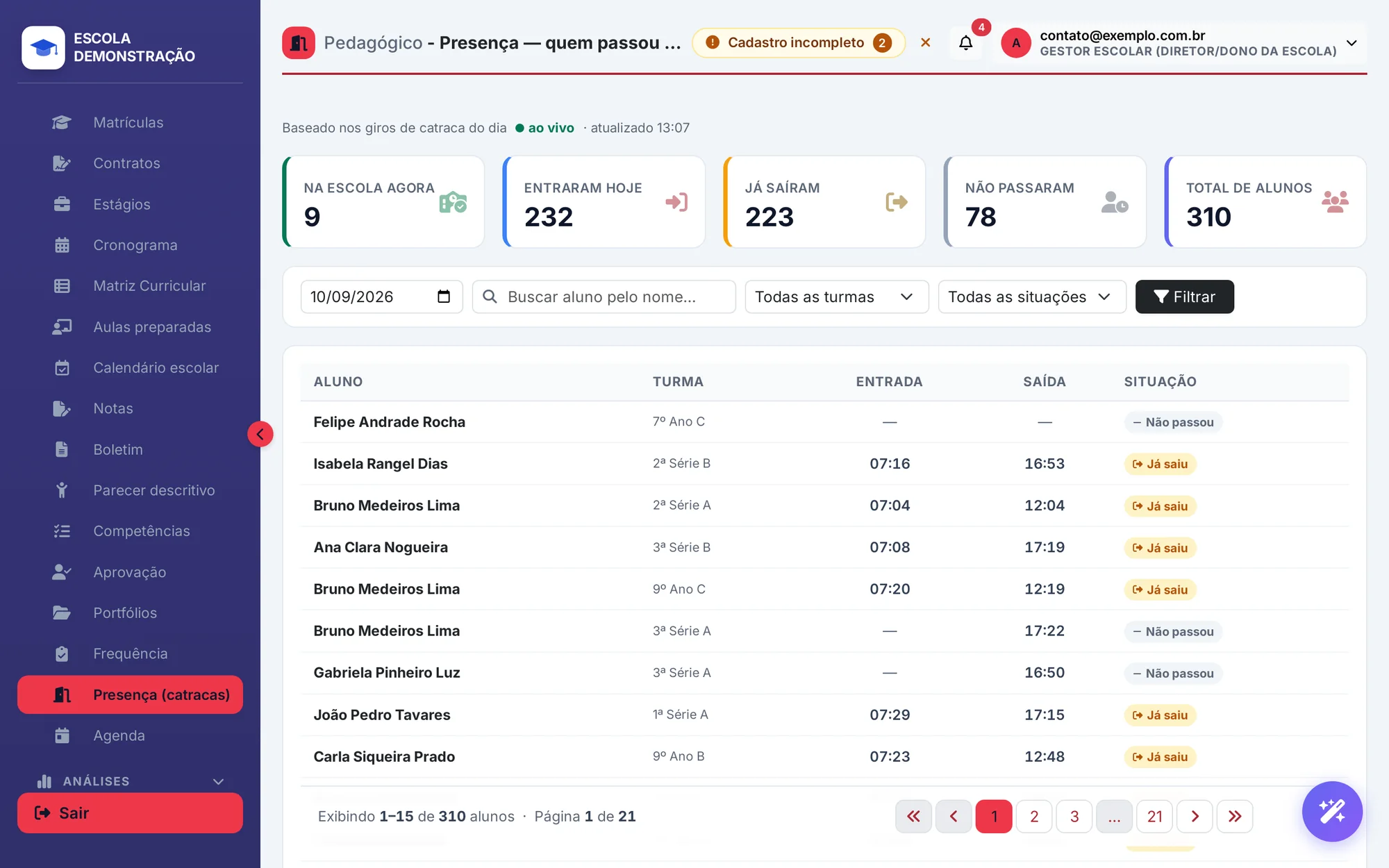Click the Entraram Hoje arrow icon
This screenshot has height=868, width=1389.
click(x=676, y=202)
